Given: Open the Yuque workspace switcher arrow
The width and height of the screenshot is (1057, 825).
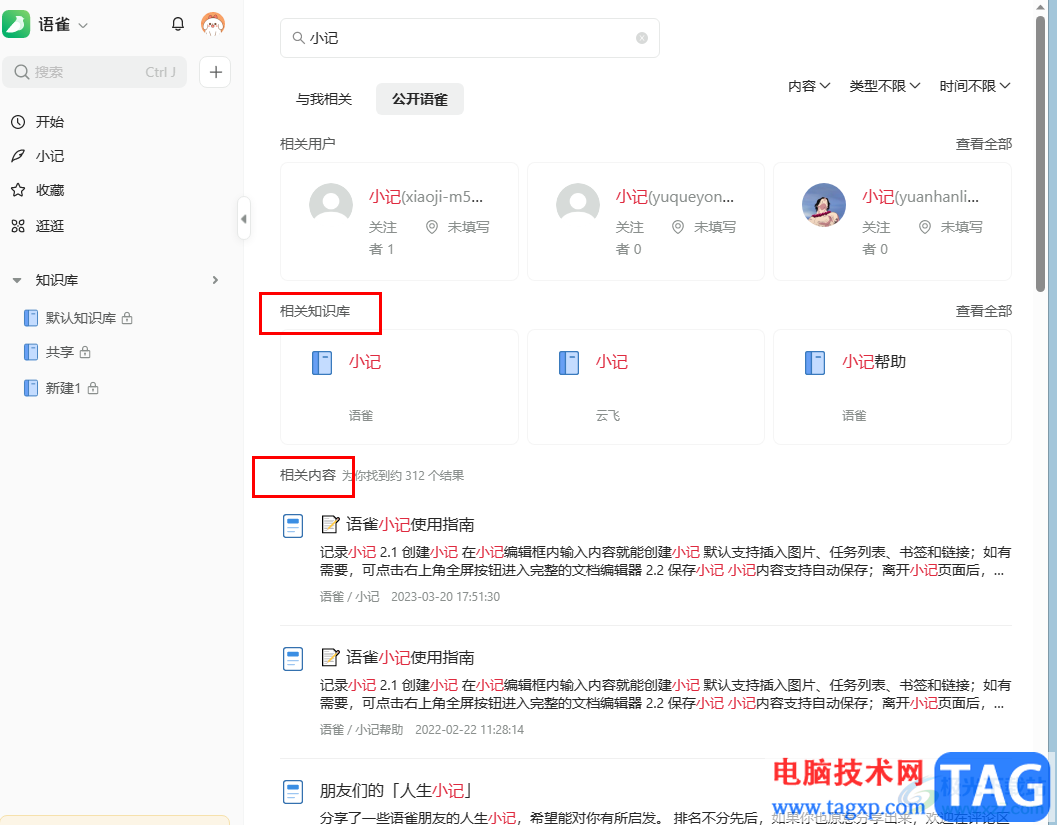Looking at the screenshot, I should 83,26.
